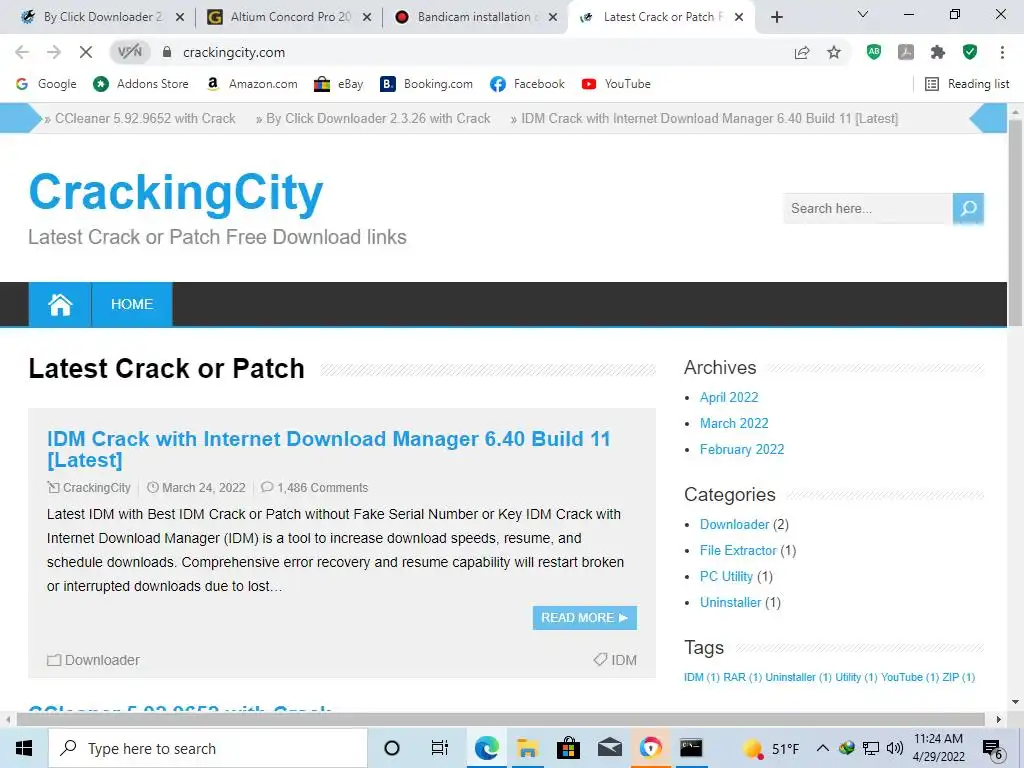Open the YouTube bookmark
Image resolution: width=1024 pixels, height=768 pixels.
pyautogui.click(x=616, y=84)
